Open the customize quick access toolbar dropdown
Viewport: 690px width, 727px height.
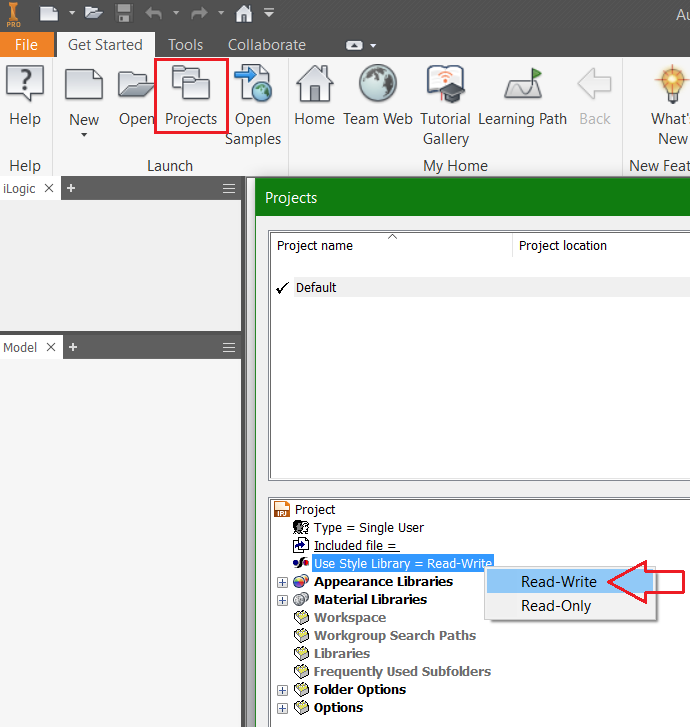(269, 13)
